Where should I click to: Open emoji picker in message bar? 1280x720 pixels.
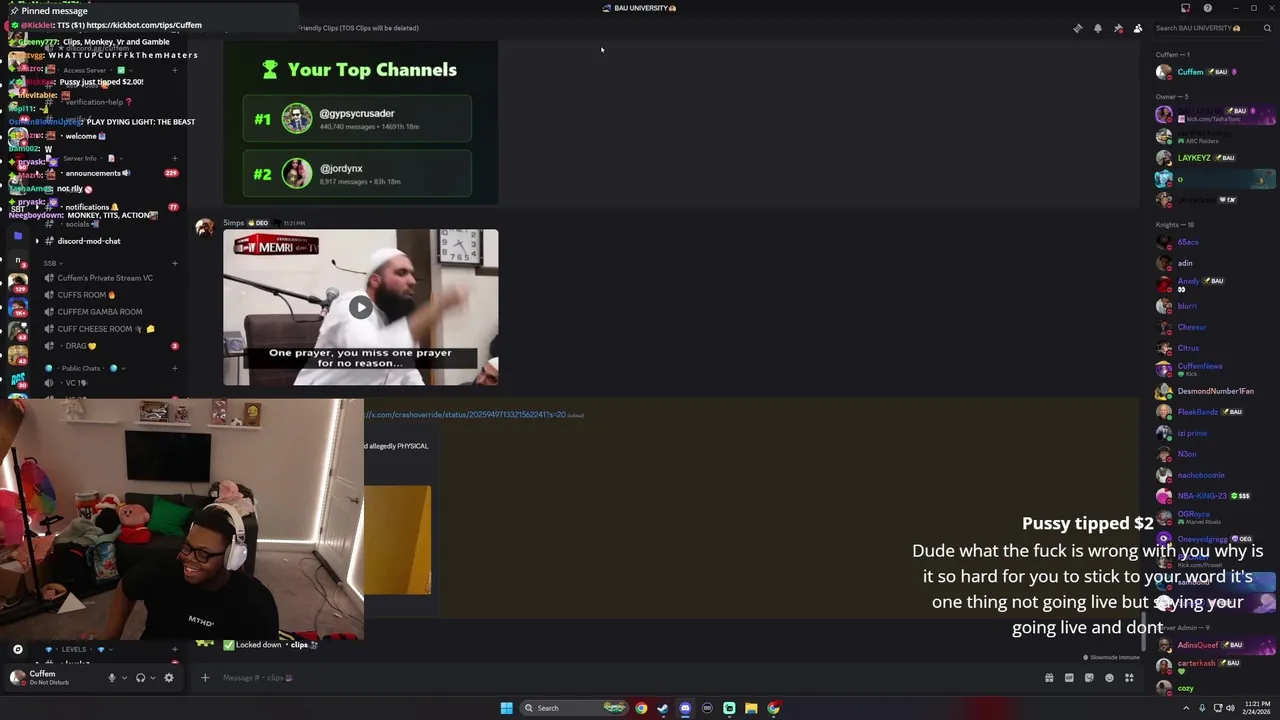click(1109, 678)
